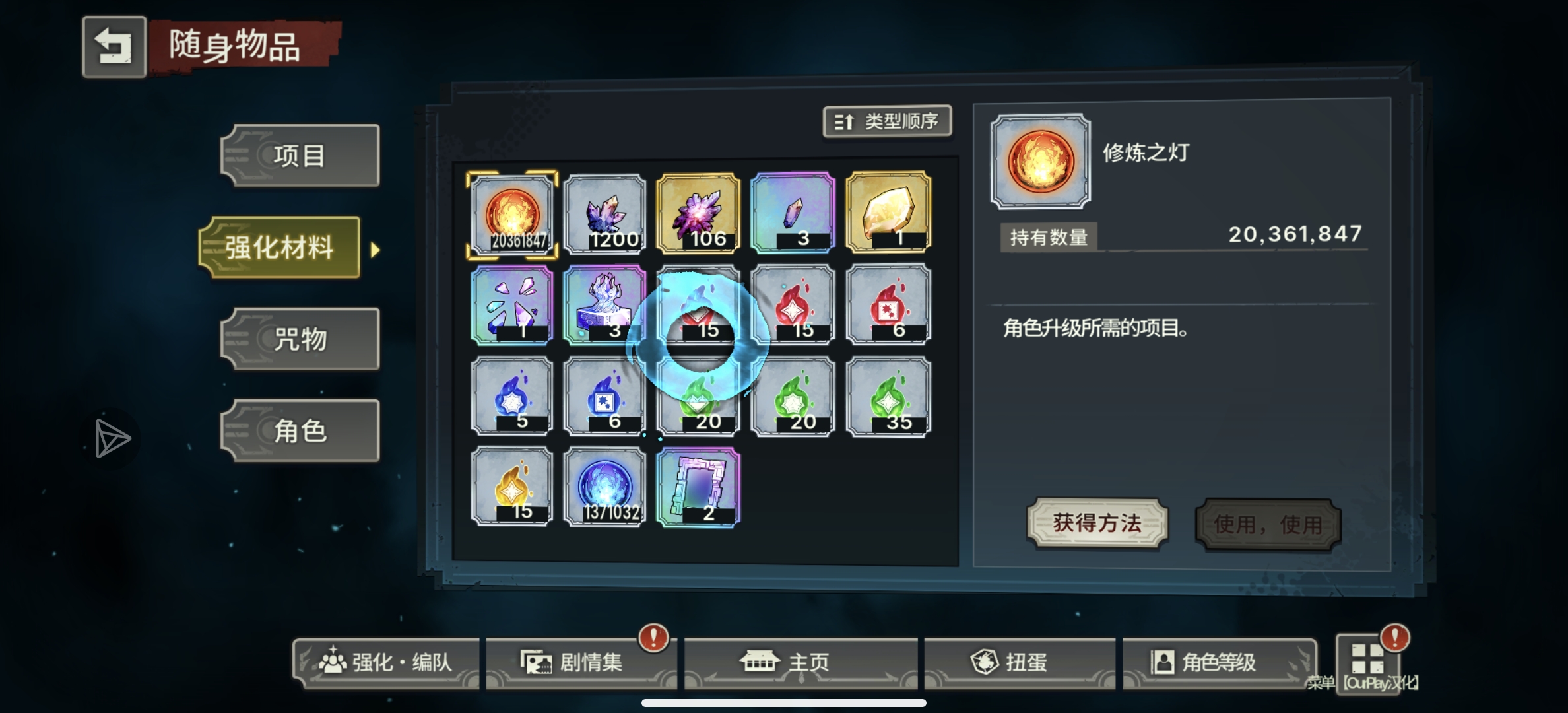The height and width of the screenshot is (713, 1568).
Task: Select the yellow gem item with count 1
Action: point(888,212)
